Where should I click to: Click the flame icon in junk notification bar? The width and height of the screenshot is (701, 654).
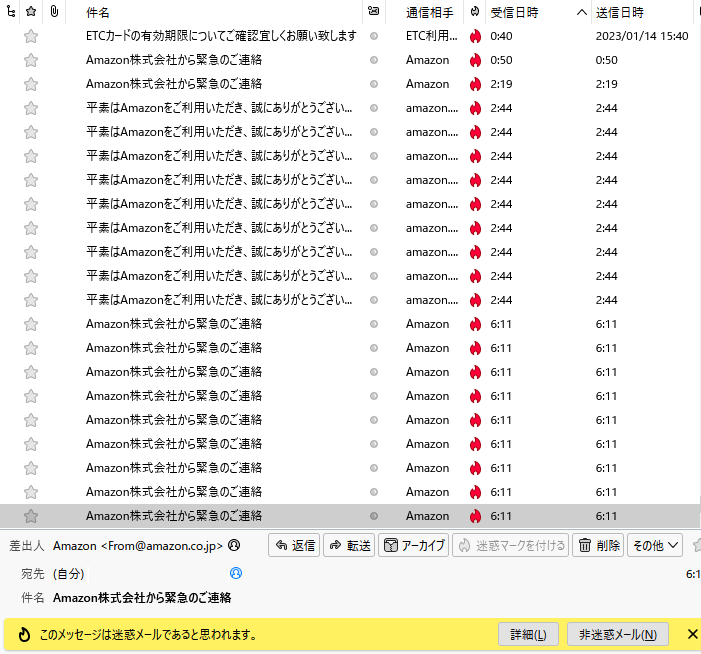coord(24,634)
